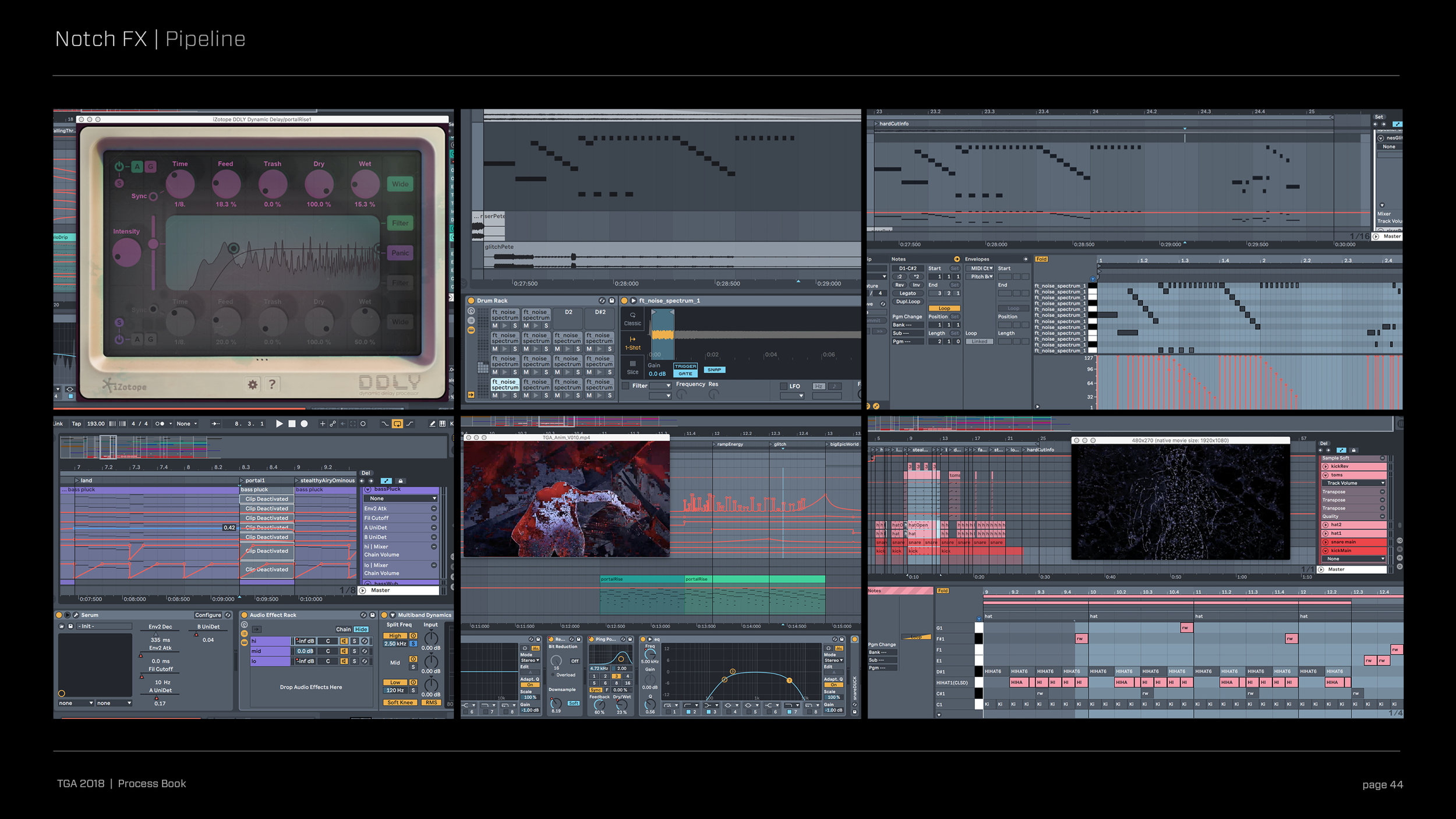Click the automation arm link icon
The image size is (1456, 819).
coord(333,423)
